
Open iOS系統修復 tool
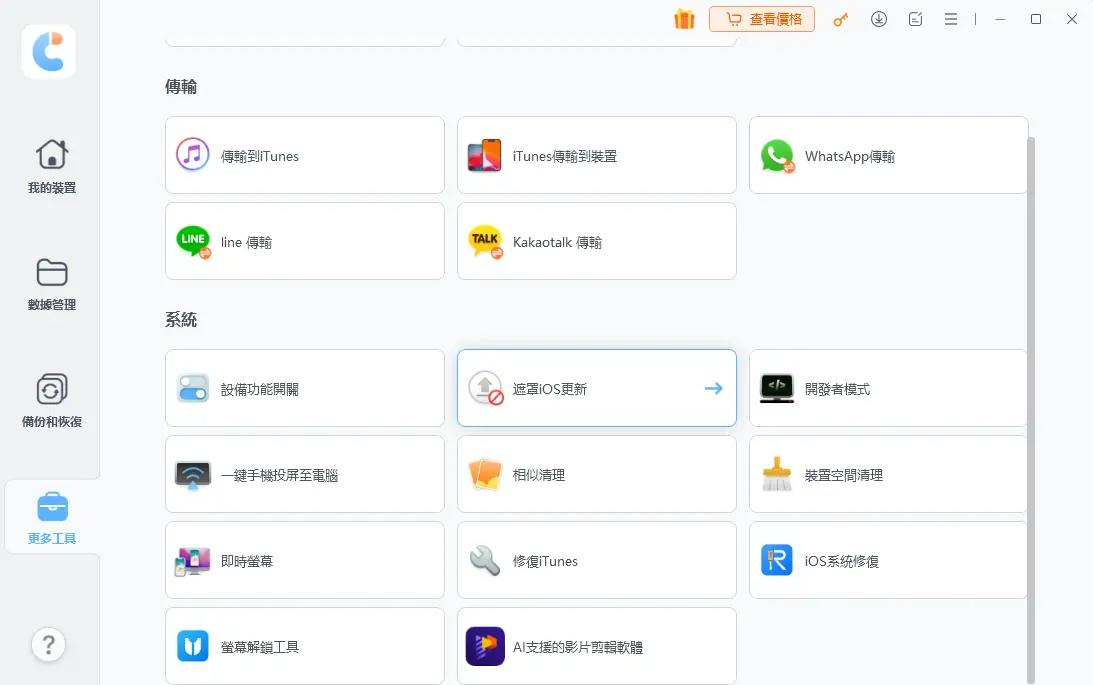coord(888,560)
